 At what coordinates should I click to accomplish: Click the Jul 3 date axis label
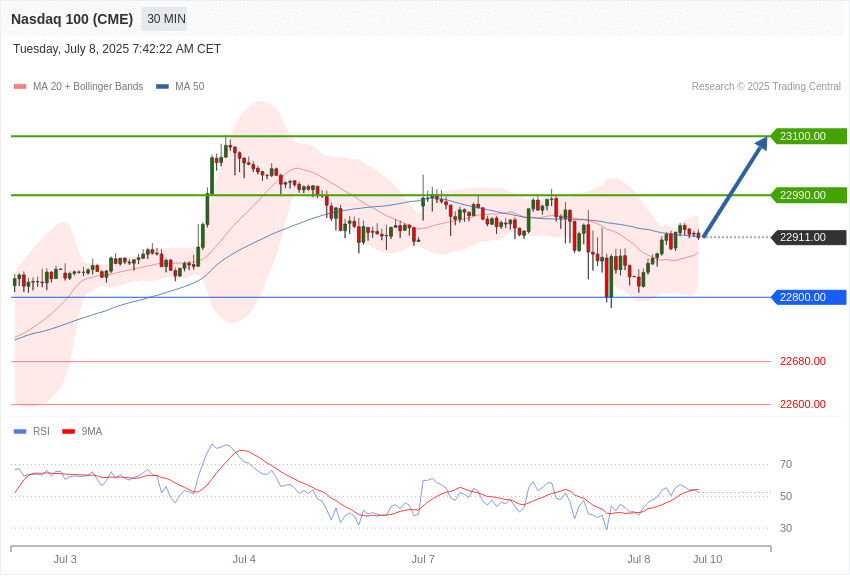[65, 559]
